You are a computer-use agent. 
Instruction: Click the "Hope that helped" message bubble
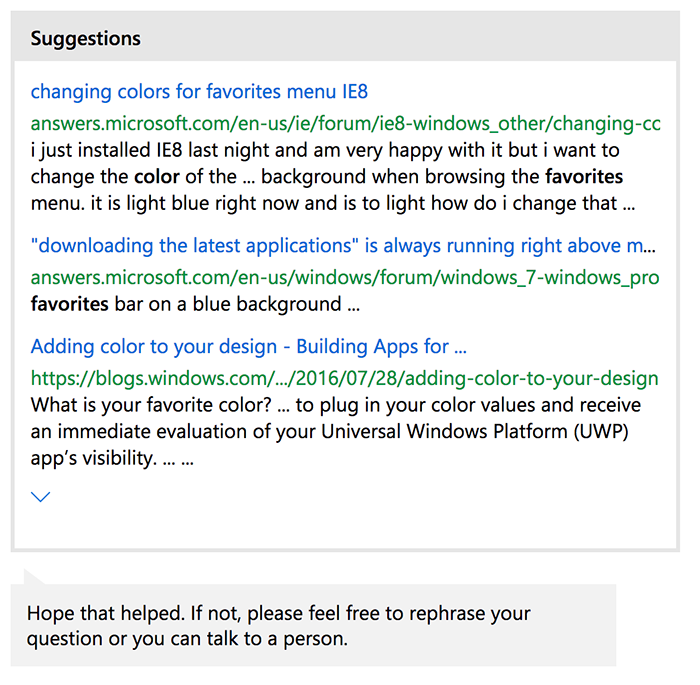pos(313,625)
